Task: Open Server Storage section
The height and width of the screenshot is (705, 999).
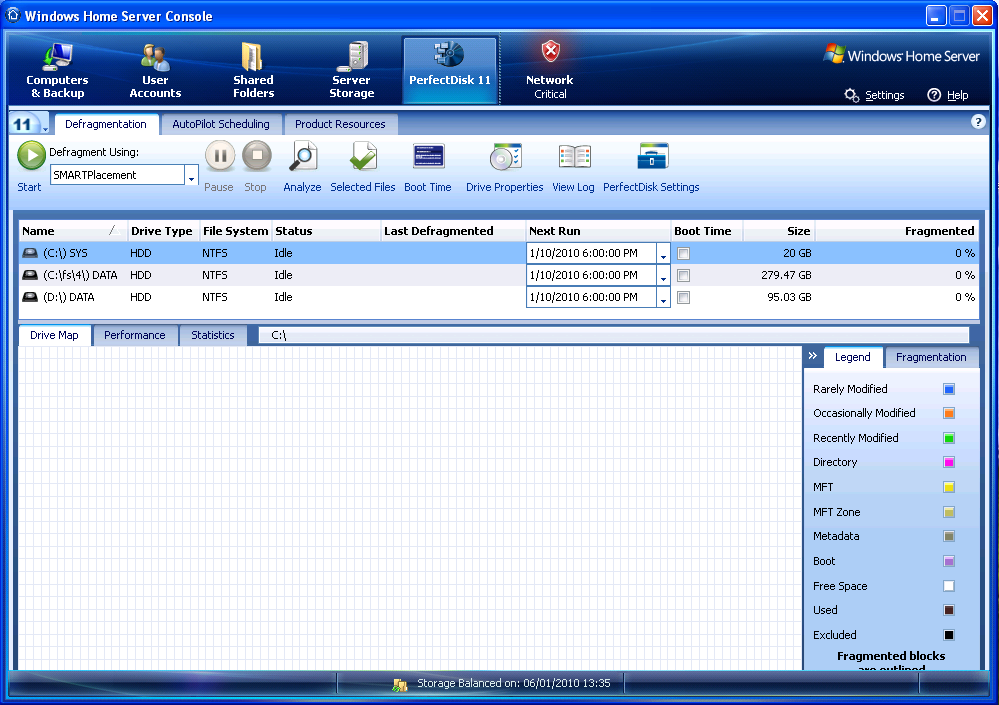Action: click(x=351, y=71)
